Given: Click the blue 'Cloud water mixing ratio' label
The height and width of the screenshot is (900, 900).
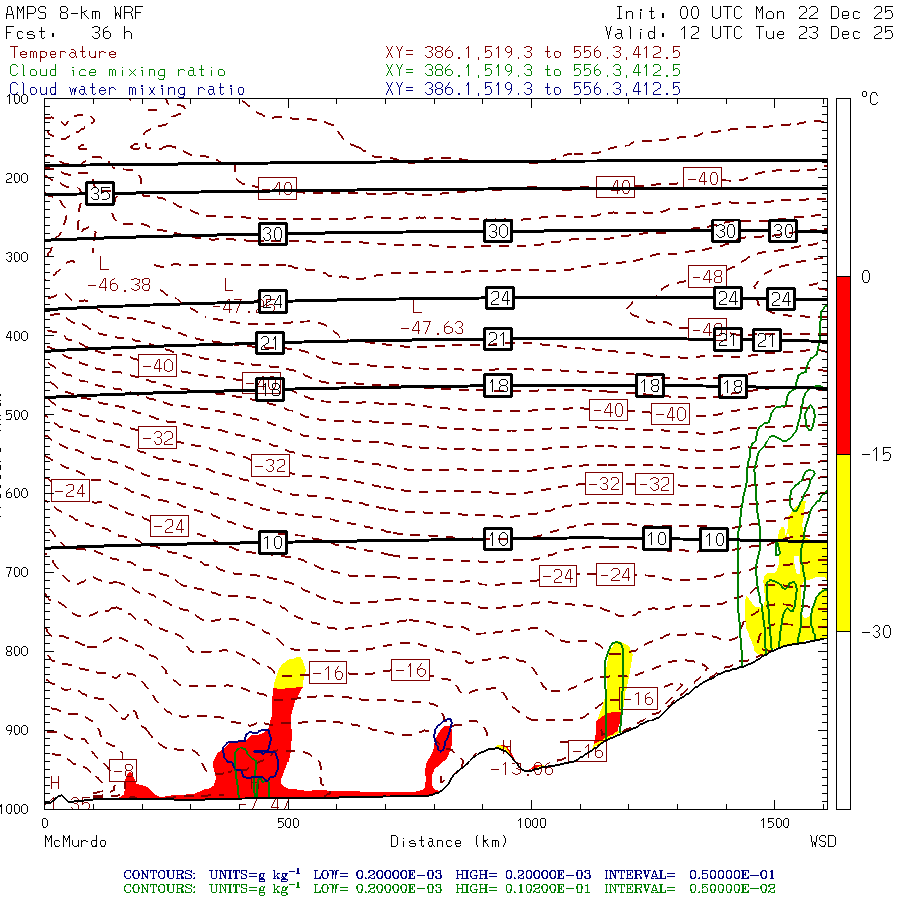Looking at the screenshot, I should pyautogui.click(x=127, y=90).
